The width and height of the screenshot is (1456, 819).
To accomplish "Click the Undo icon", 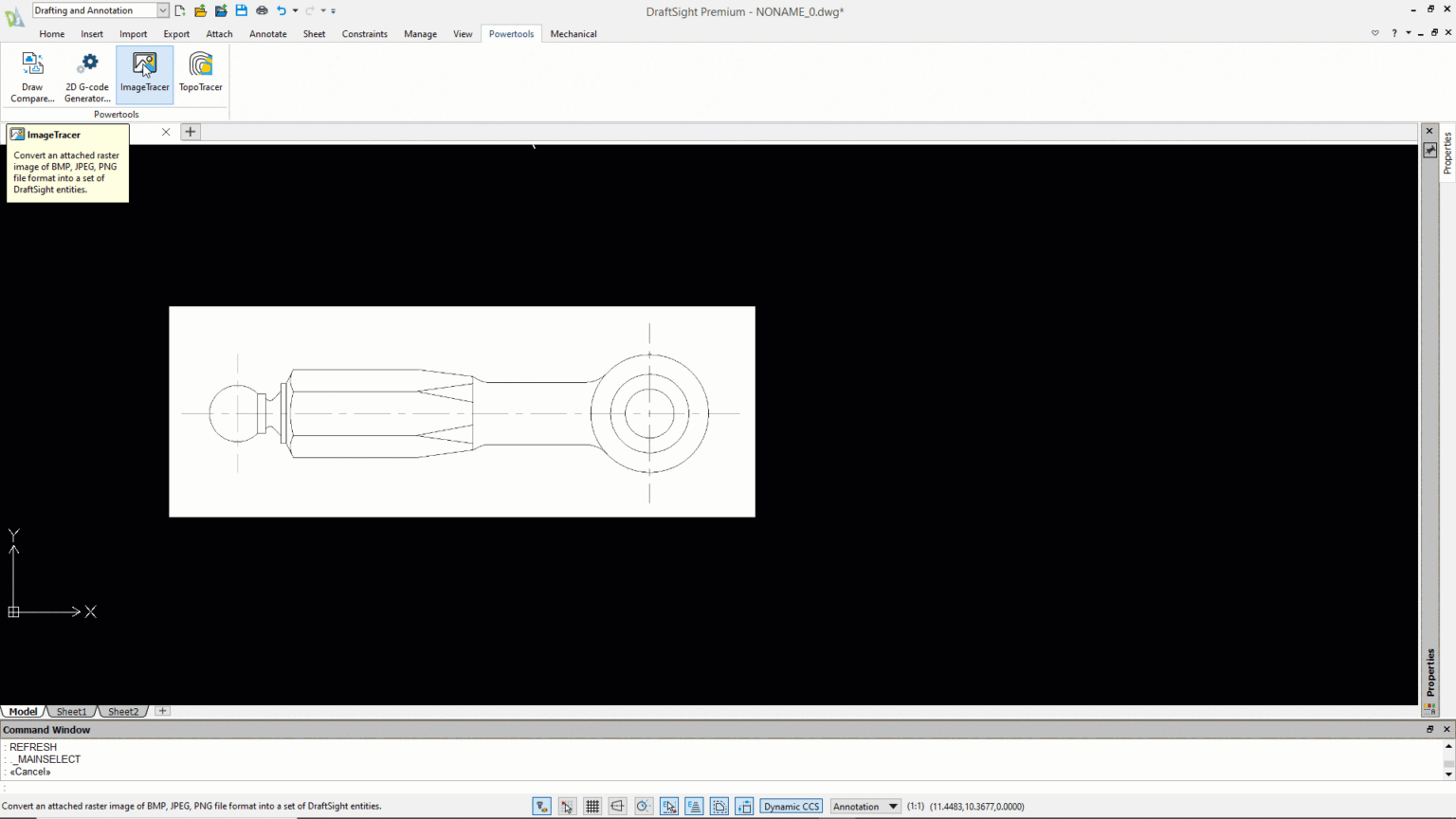I will coord(282,10).
